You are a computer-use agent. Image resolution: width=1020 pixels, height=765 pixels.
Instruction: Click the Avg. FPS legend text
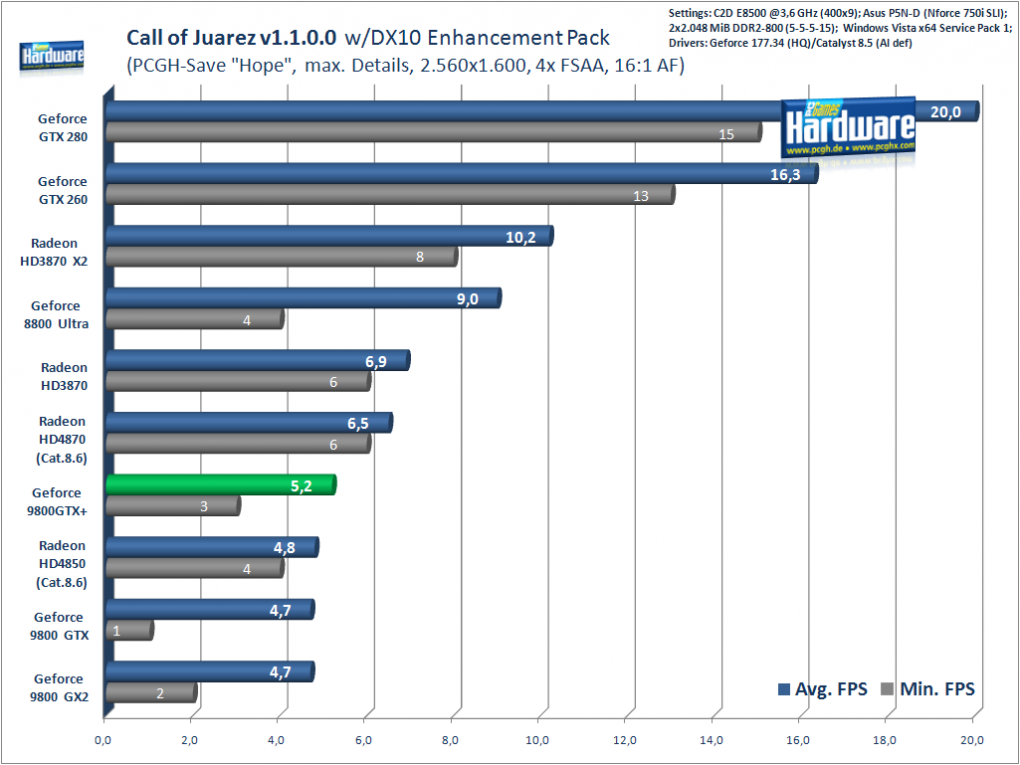pyautogui.click(x=831, y=690)
